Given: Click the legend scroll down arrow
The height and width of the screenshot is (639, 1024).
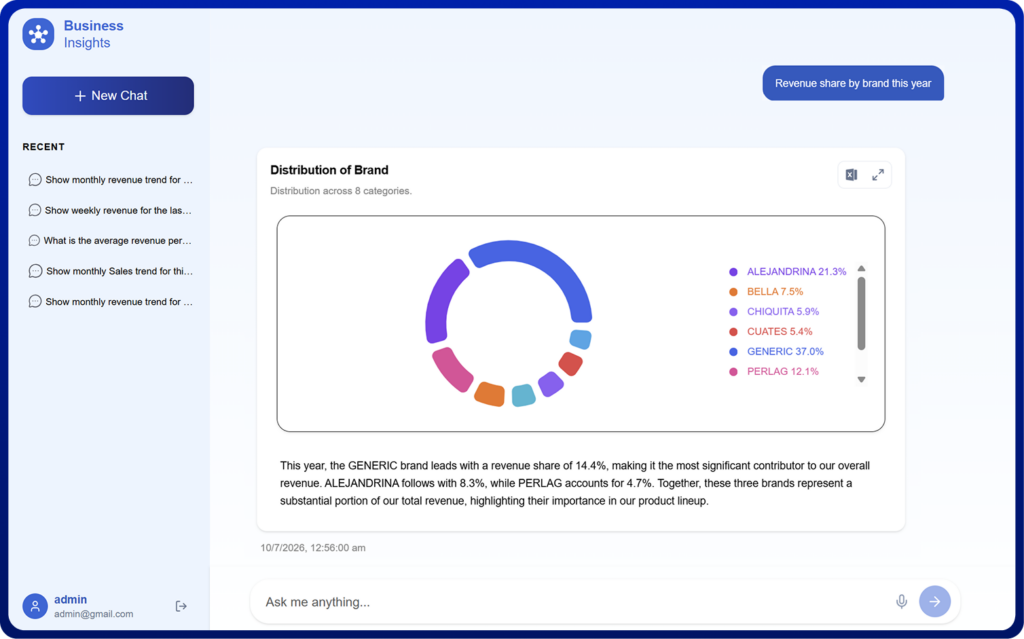Looking at the screenshot, I should (x=861, y=380).
